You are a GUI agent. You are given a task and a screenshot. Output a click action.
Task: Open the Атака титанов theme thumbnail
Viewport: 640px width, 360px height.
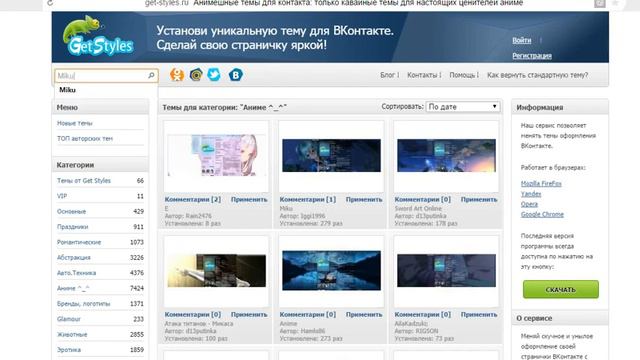click(216, 271)
